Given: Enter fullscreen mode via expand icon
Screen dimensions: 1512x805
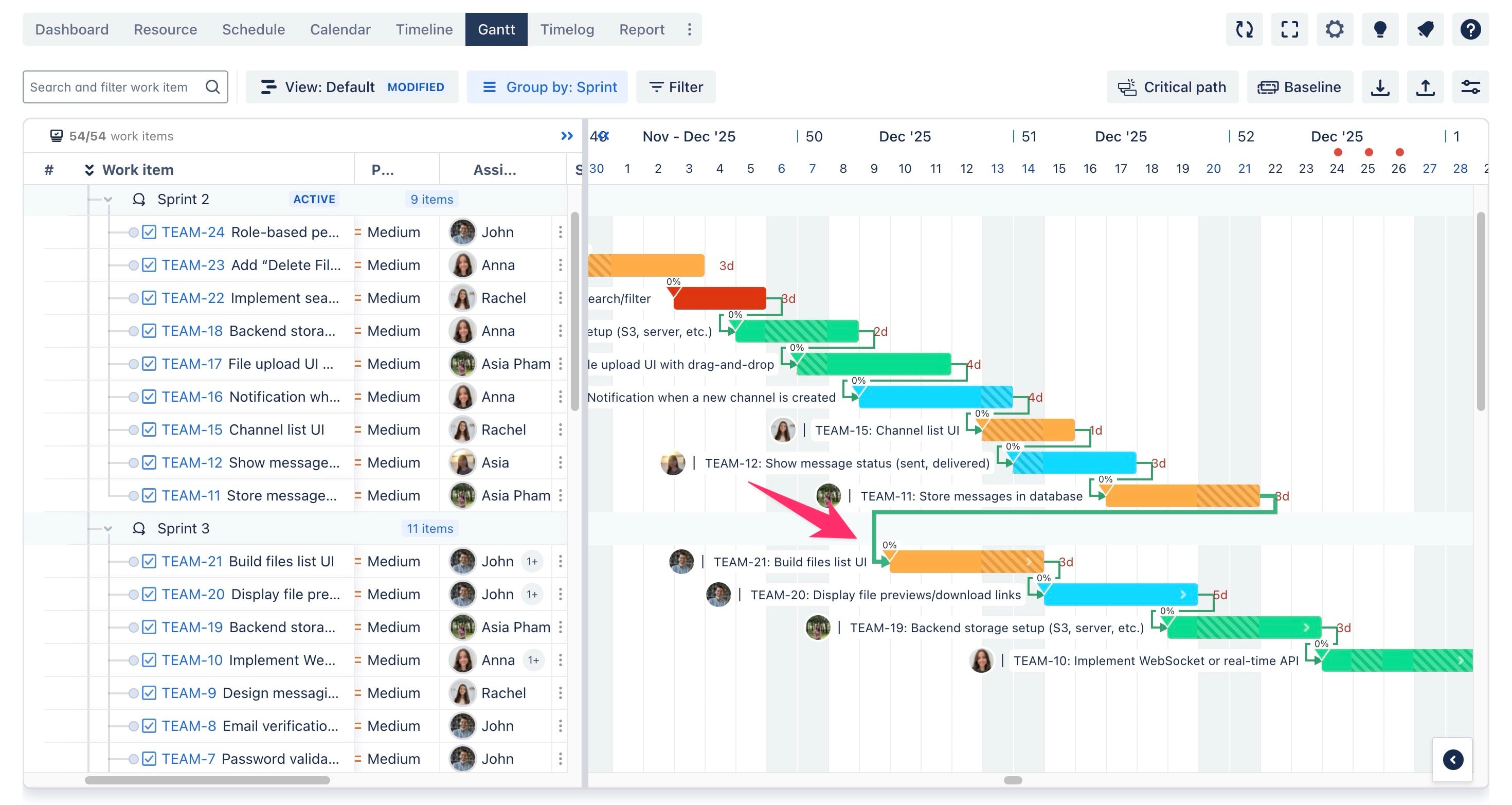Looking at the screenshot, I should tap(1289, 29).
